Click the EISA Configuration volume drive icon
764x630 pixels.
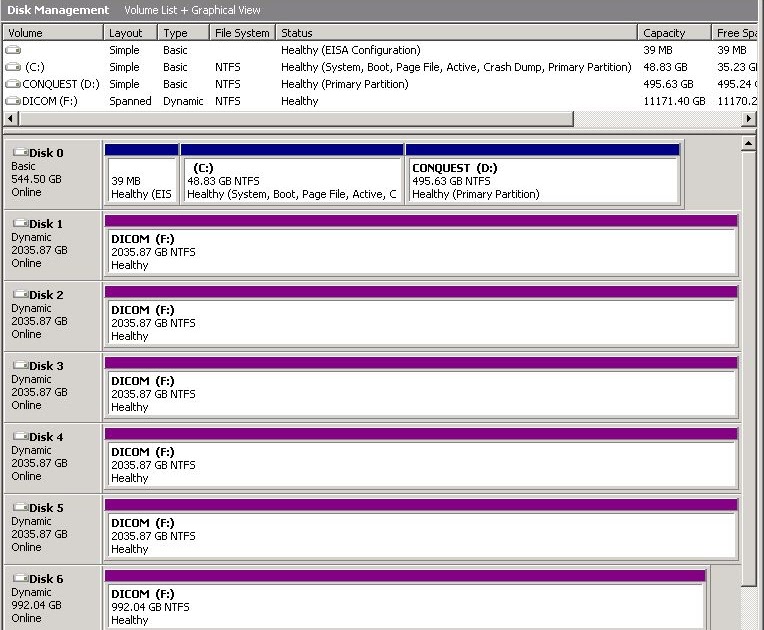(13, 50)
